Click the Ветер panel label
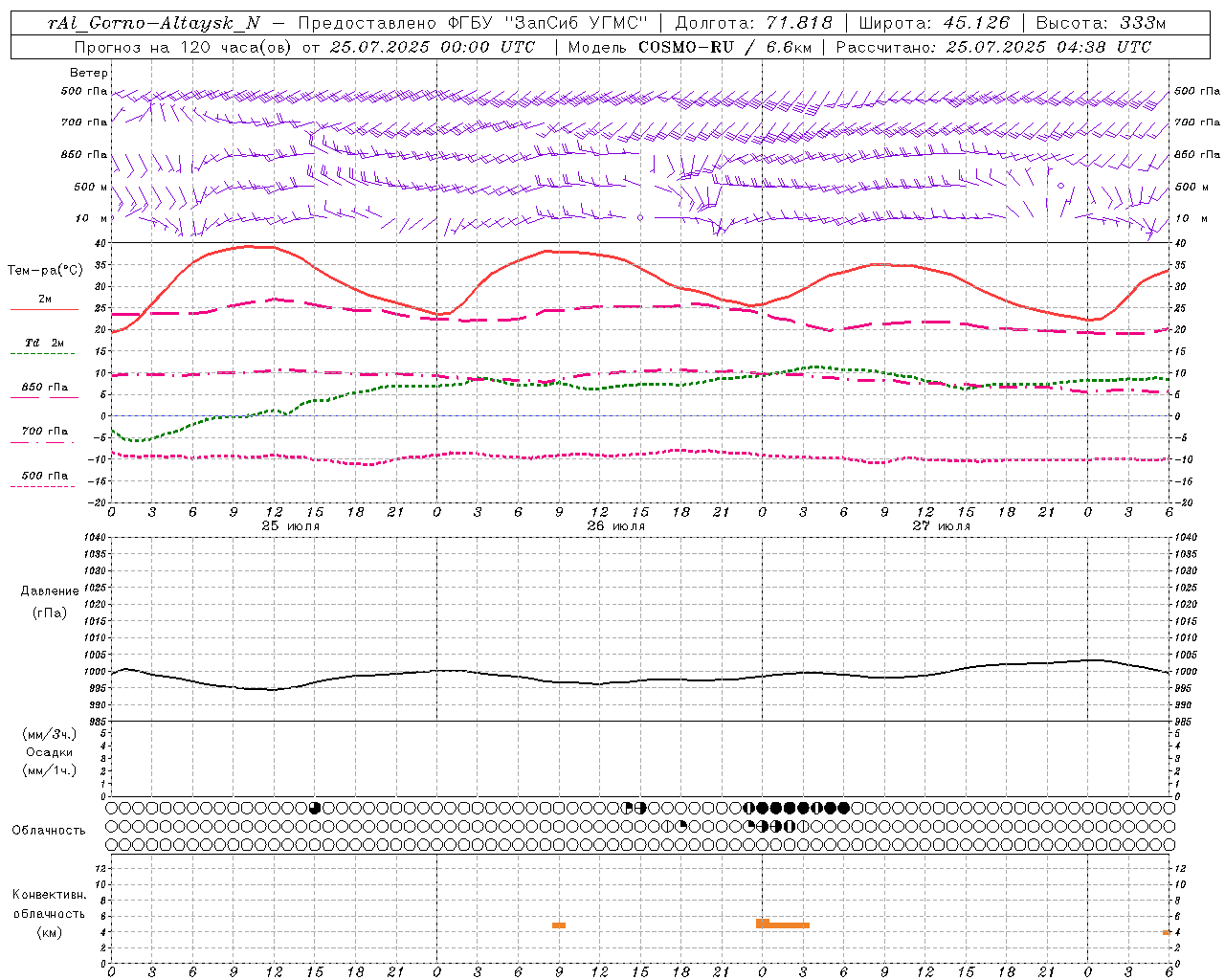The width and height of the screenshot is (1225, 980). click(x=89, y=73)
